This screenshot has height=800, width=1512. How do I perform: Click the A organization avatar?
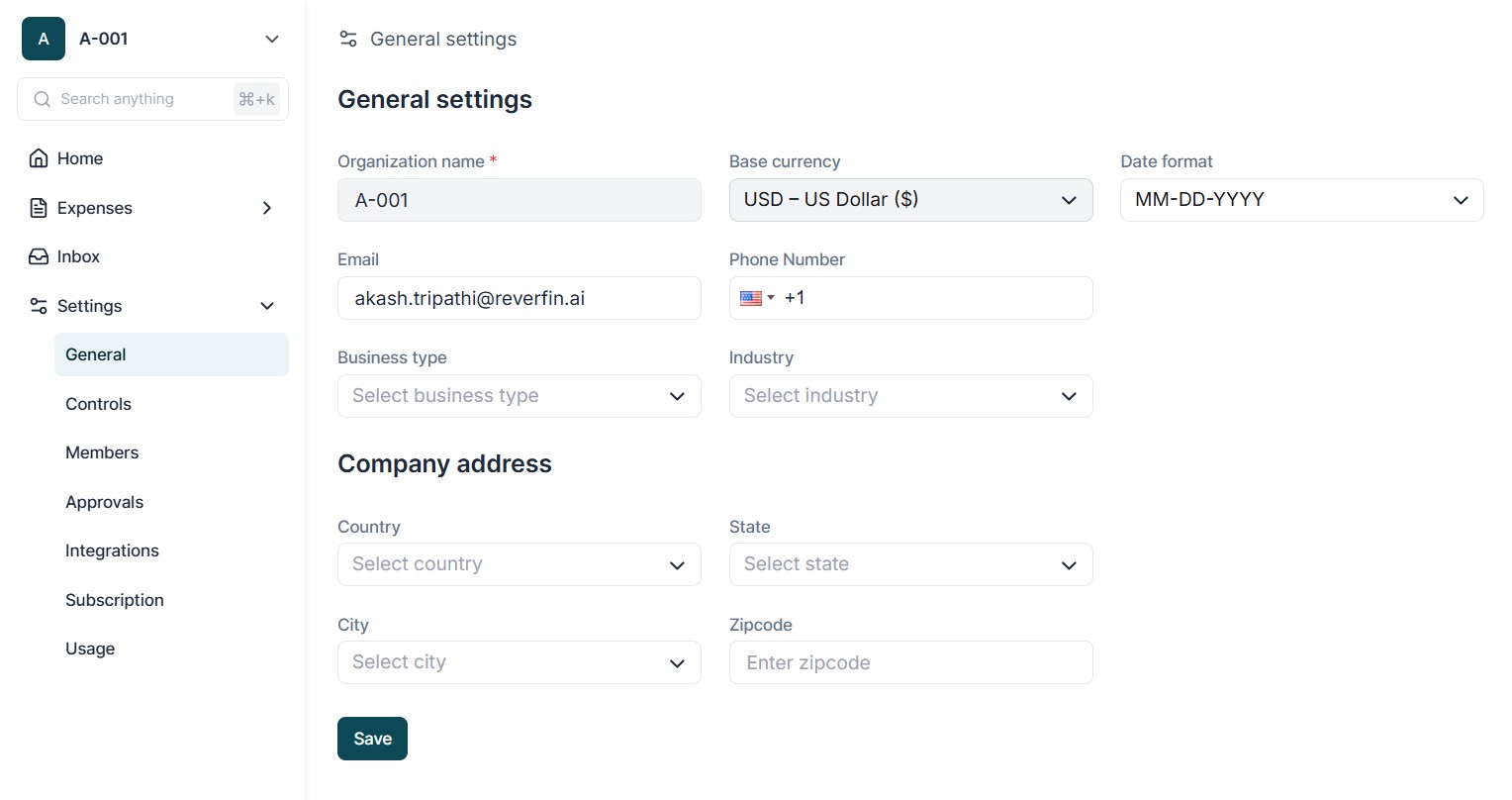tap(44, 39)
